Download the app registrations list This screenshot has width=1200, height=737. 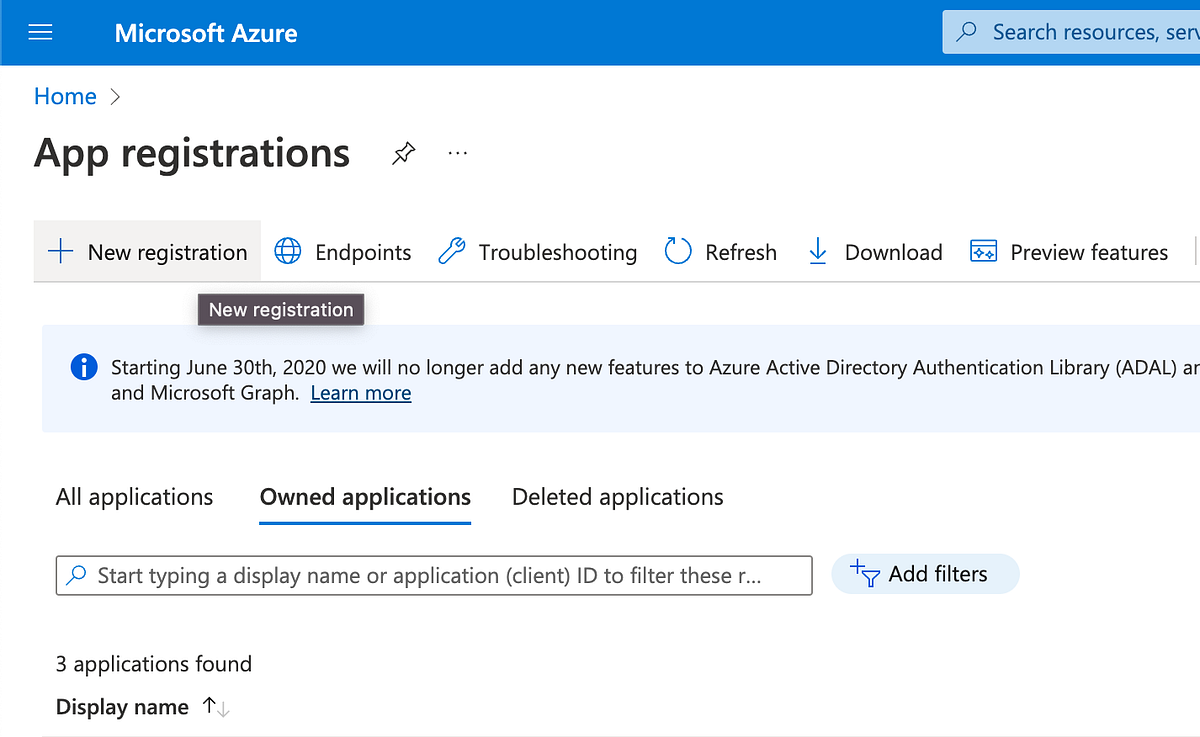[x=818, y=252]
